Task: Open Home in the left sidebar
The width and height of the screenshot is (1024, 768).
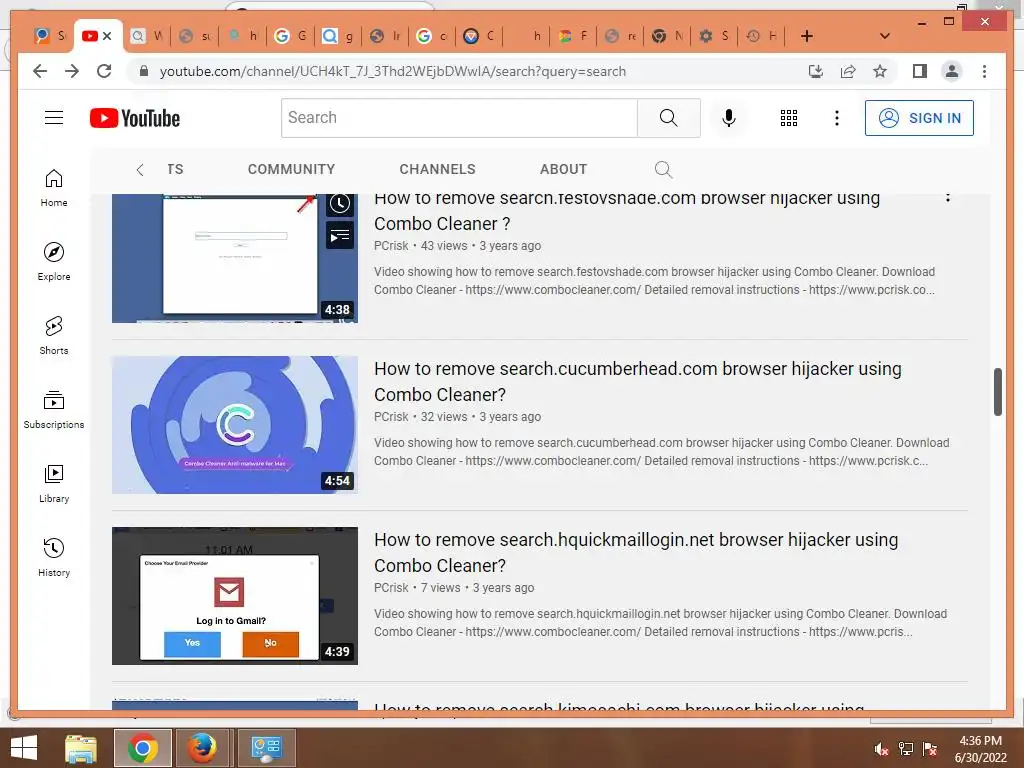Action: [x=54, y=187]
